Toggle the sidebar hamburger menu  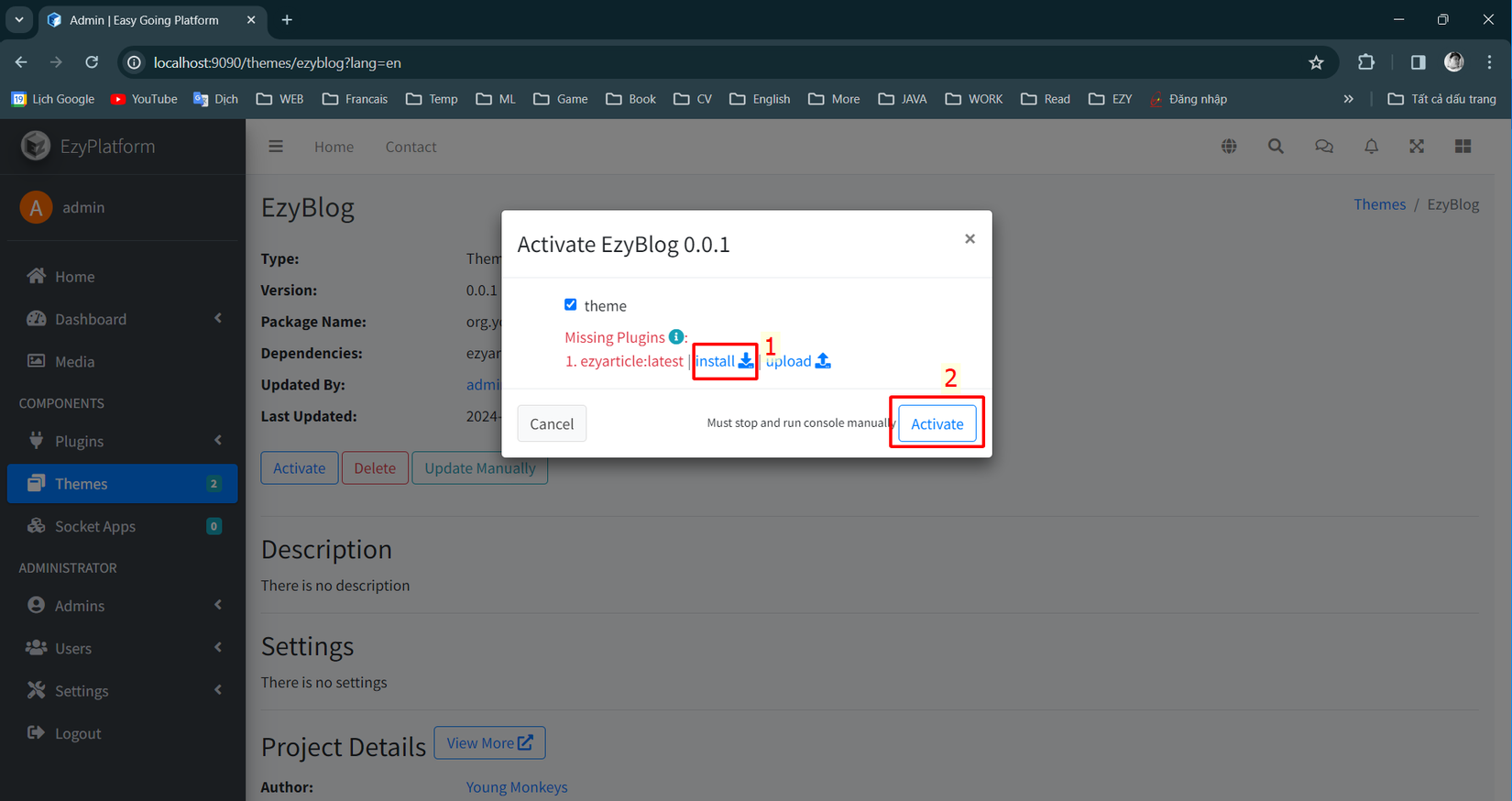[276, 147]
